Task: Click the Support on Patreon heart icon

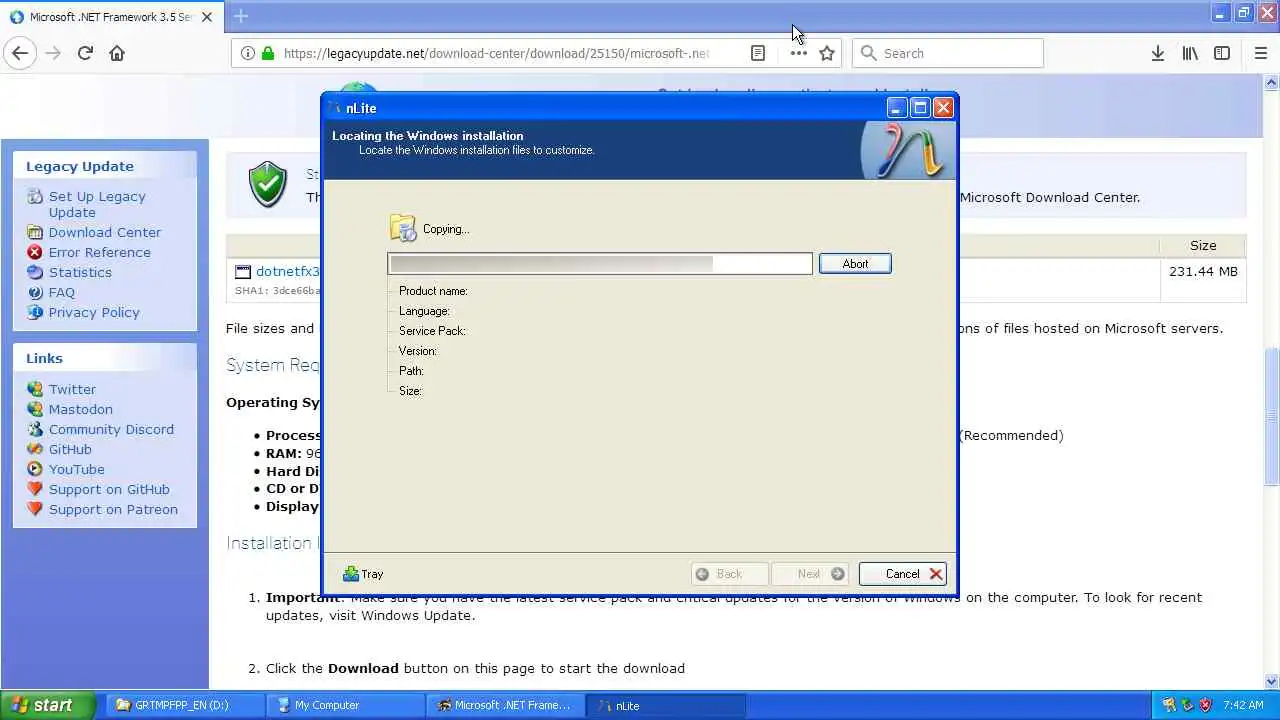Action: click(x=35, y=509)
